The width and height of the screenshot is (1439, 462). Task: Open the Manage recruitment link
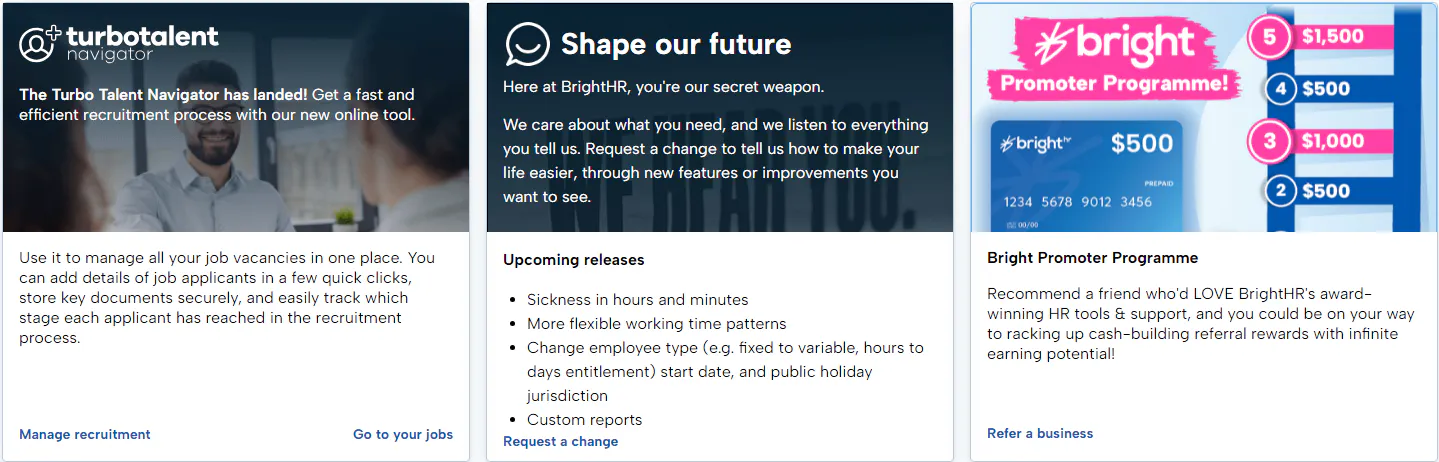pyautogui.click(x=85, y=434)
